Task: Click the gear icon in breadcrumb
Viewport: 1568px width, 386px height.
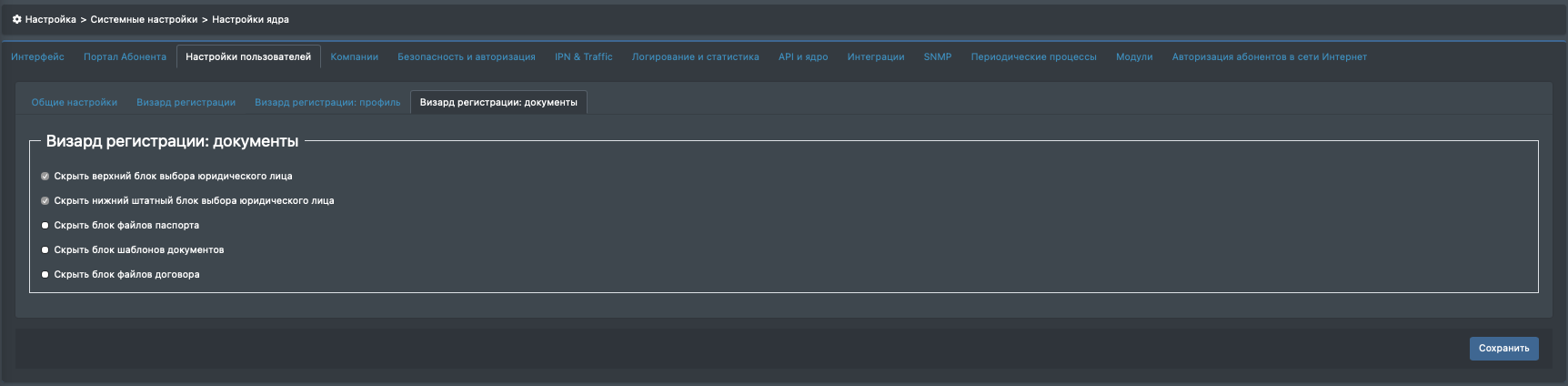Action: (16, 19)
